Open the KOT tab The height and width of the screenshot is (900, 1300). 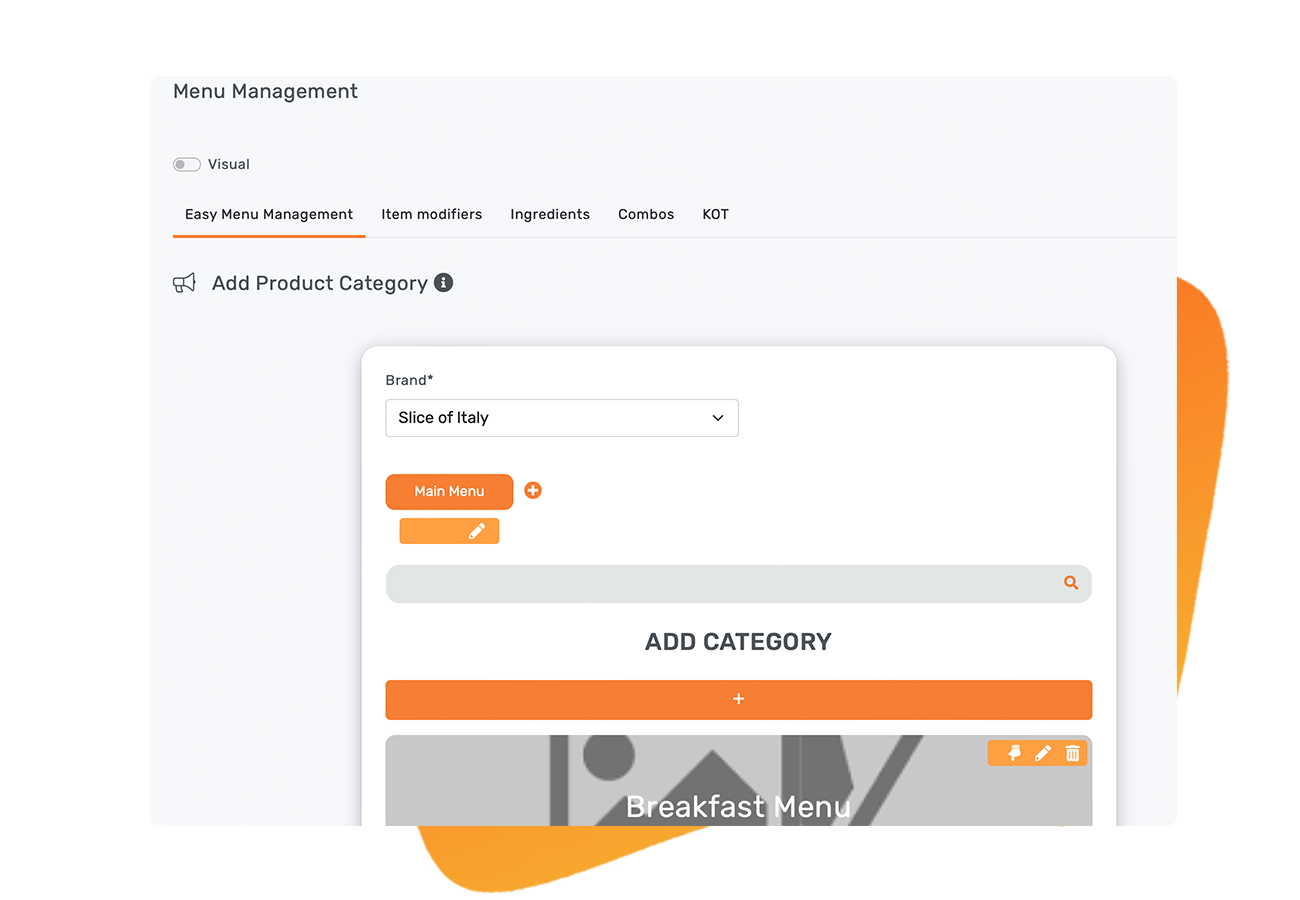point(715,214)
